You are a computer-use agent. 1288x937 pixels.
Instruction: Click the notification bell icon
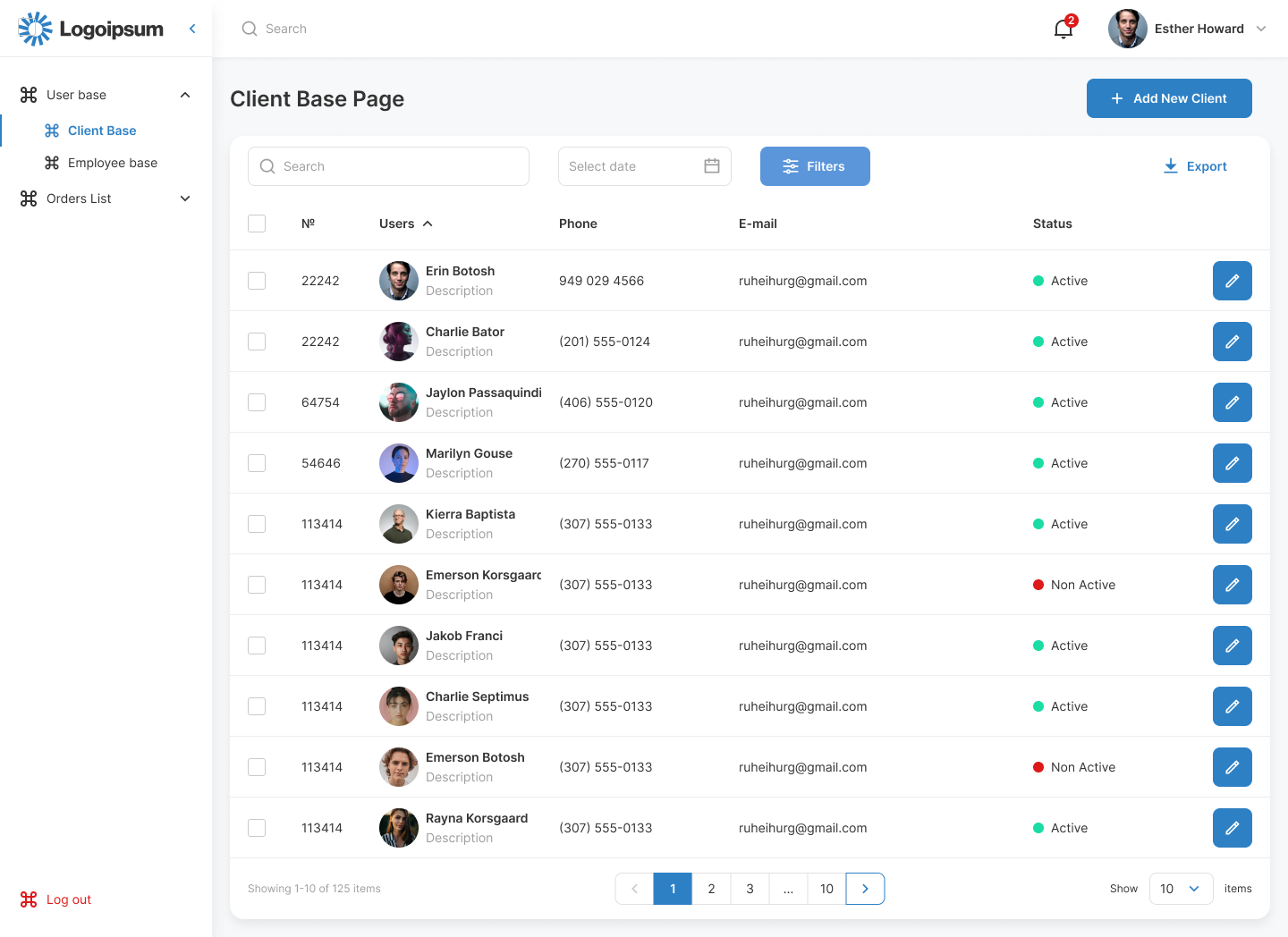tap(1063, 29)
